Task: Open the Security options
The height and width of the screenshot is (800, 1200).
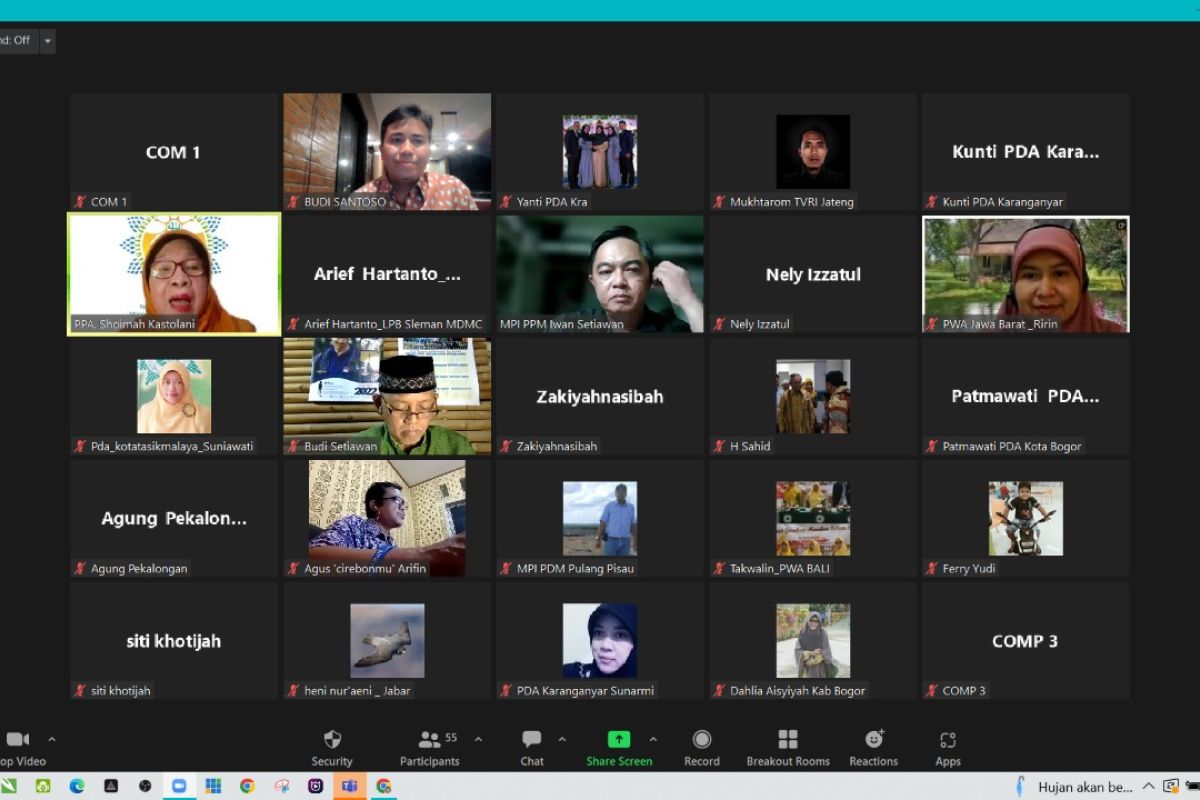Action: [x=332, y=746]
